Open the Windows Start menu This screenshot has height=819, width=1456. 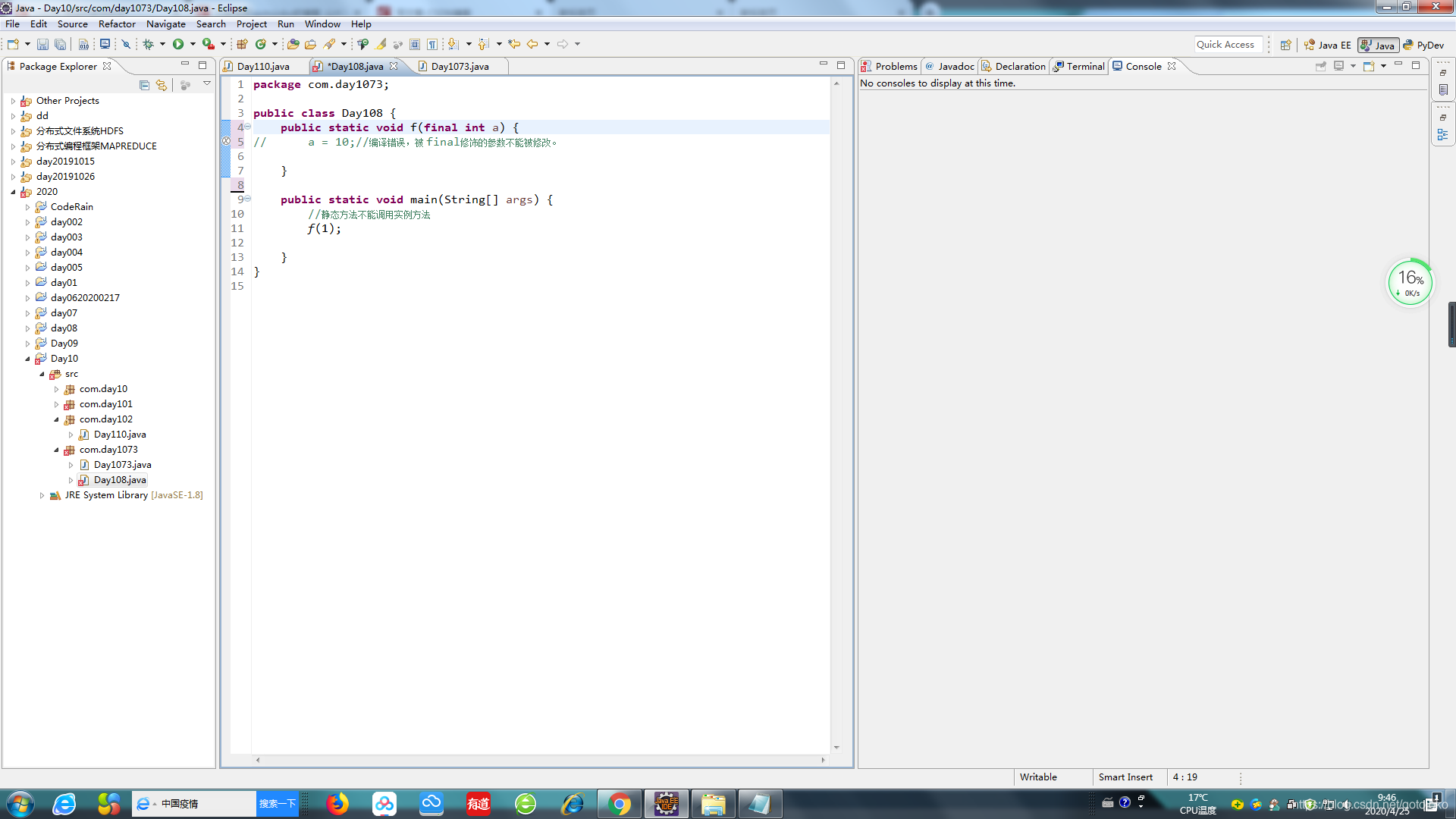(x=20, y=803)
